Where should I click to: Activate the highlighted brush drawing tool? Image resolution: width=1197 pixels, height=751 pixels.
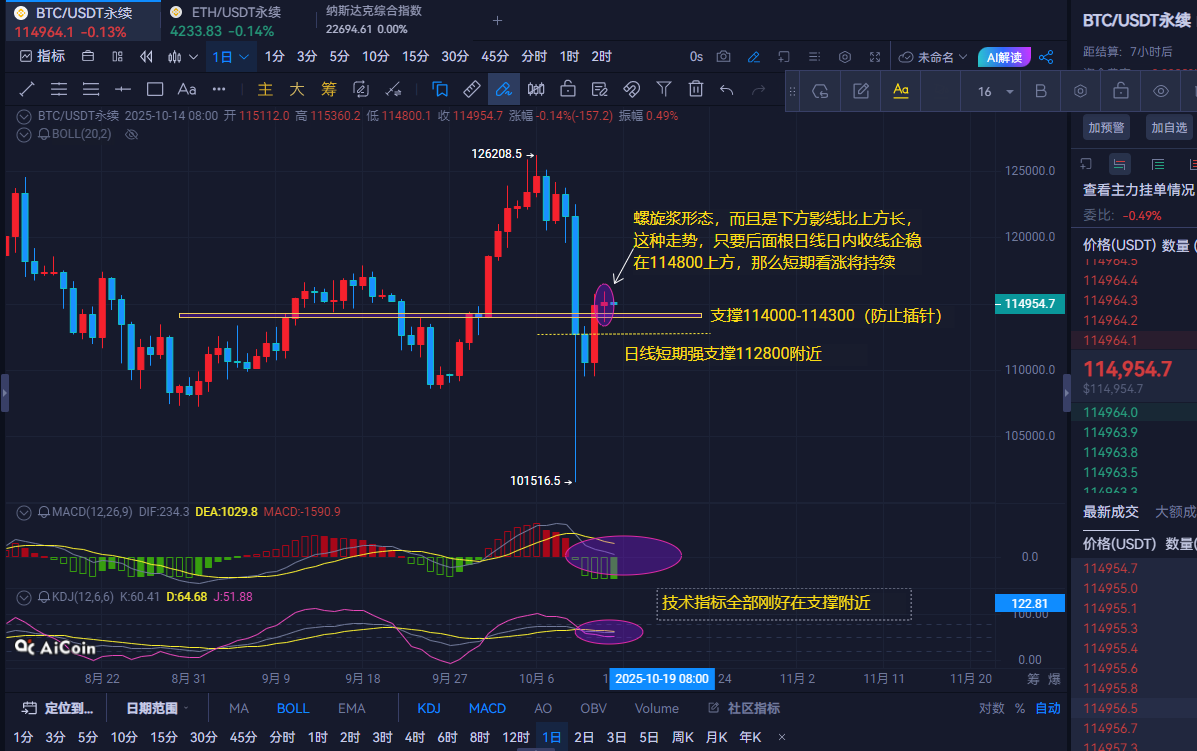click(504, 89)
